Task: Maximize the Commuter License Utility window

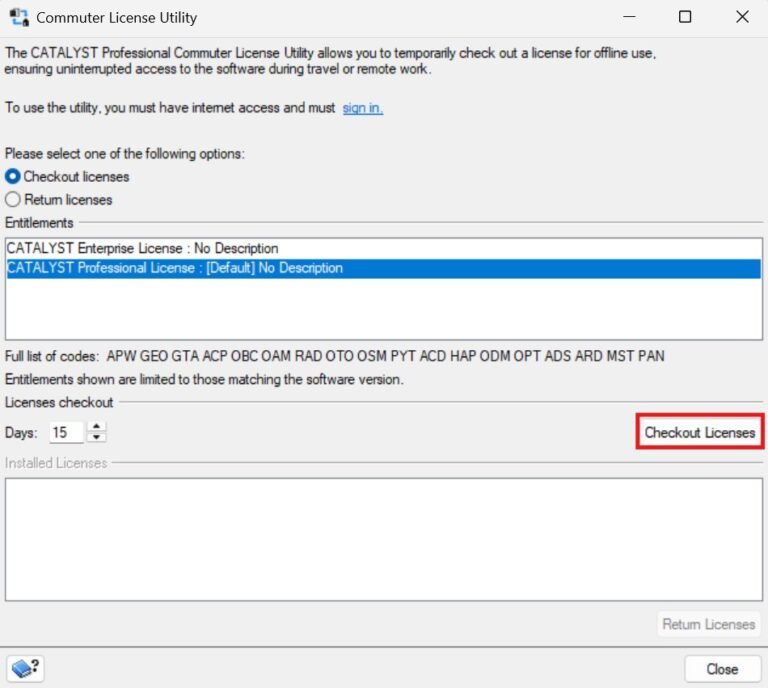Action: pos(685,17)
